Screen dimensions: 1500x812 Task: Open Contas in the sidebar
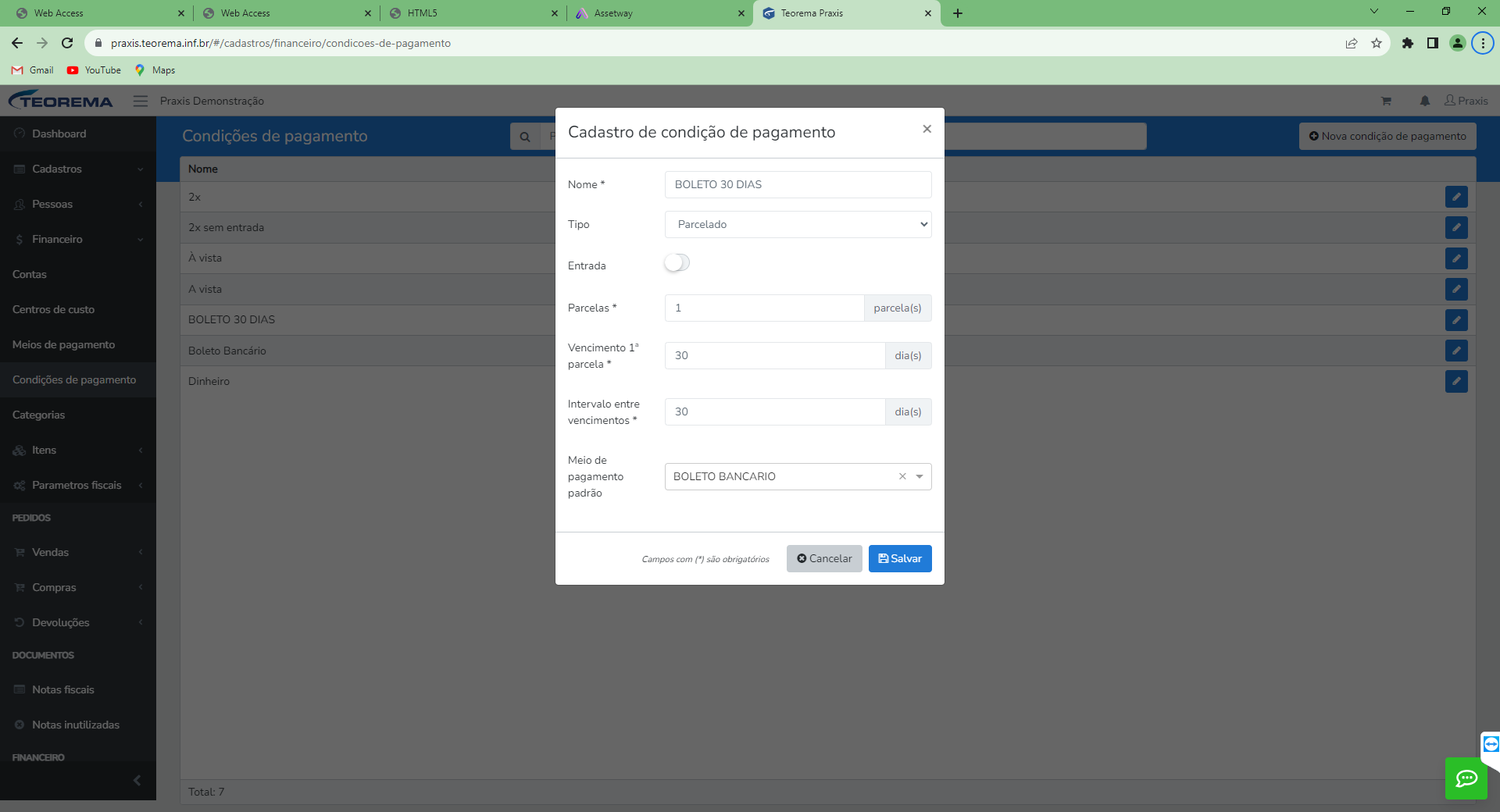78,274
